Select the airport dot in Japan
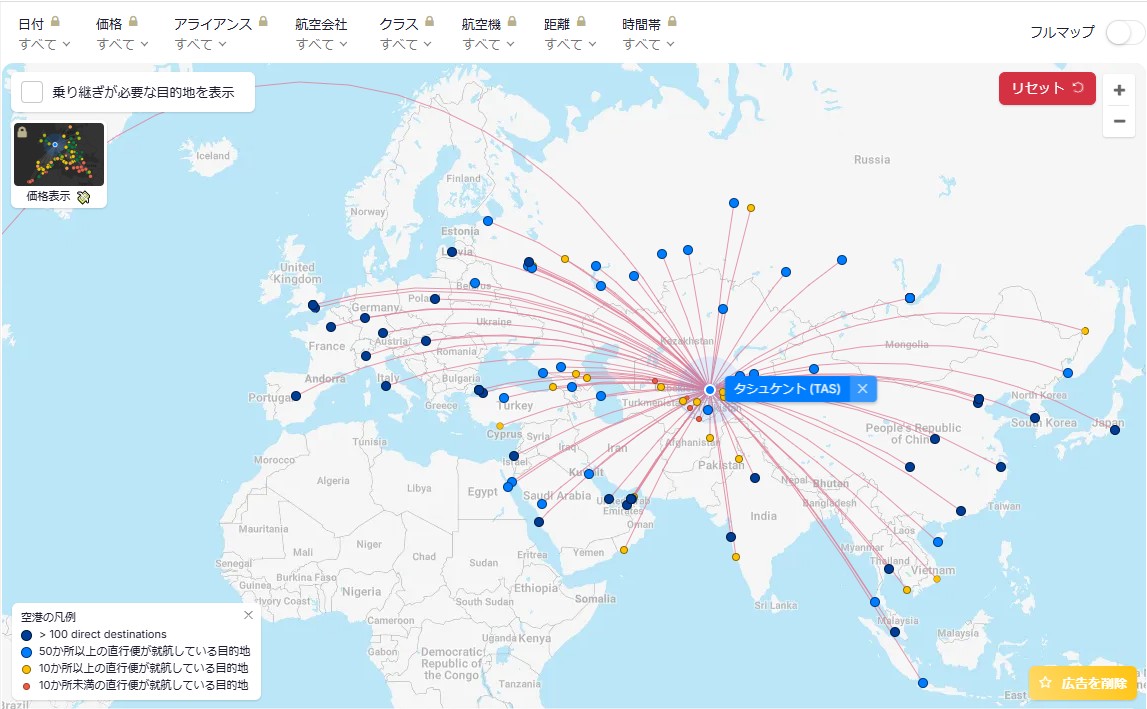Viewport: 1147px width, 709px height. pos(1115,430)
